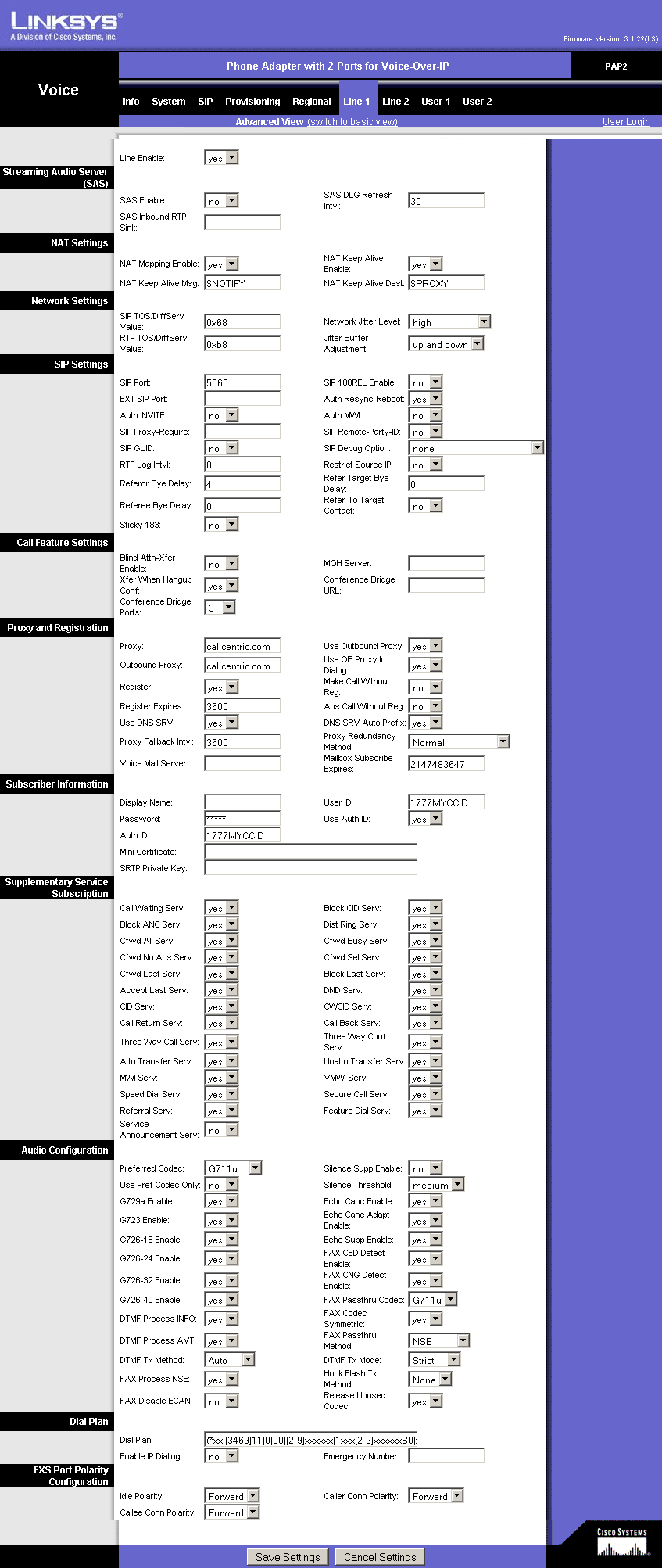Switch to the Line 2 tab
The image size is (662, 1568).
(395, 102)
